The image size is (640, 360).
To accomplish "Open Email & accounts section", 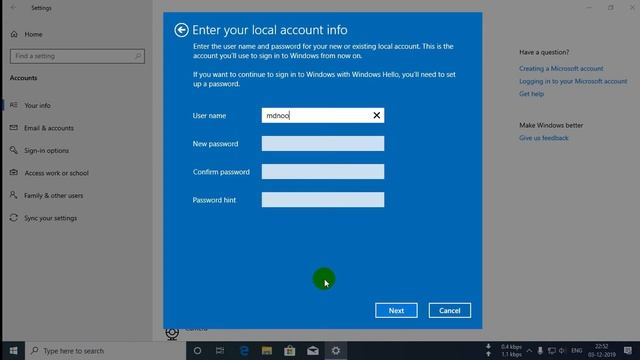I will (49, 128).
